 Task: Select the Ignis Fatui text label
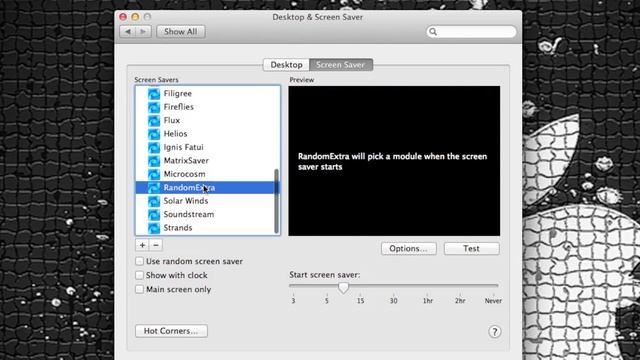point(183,147)
